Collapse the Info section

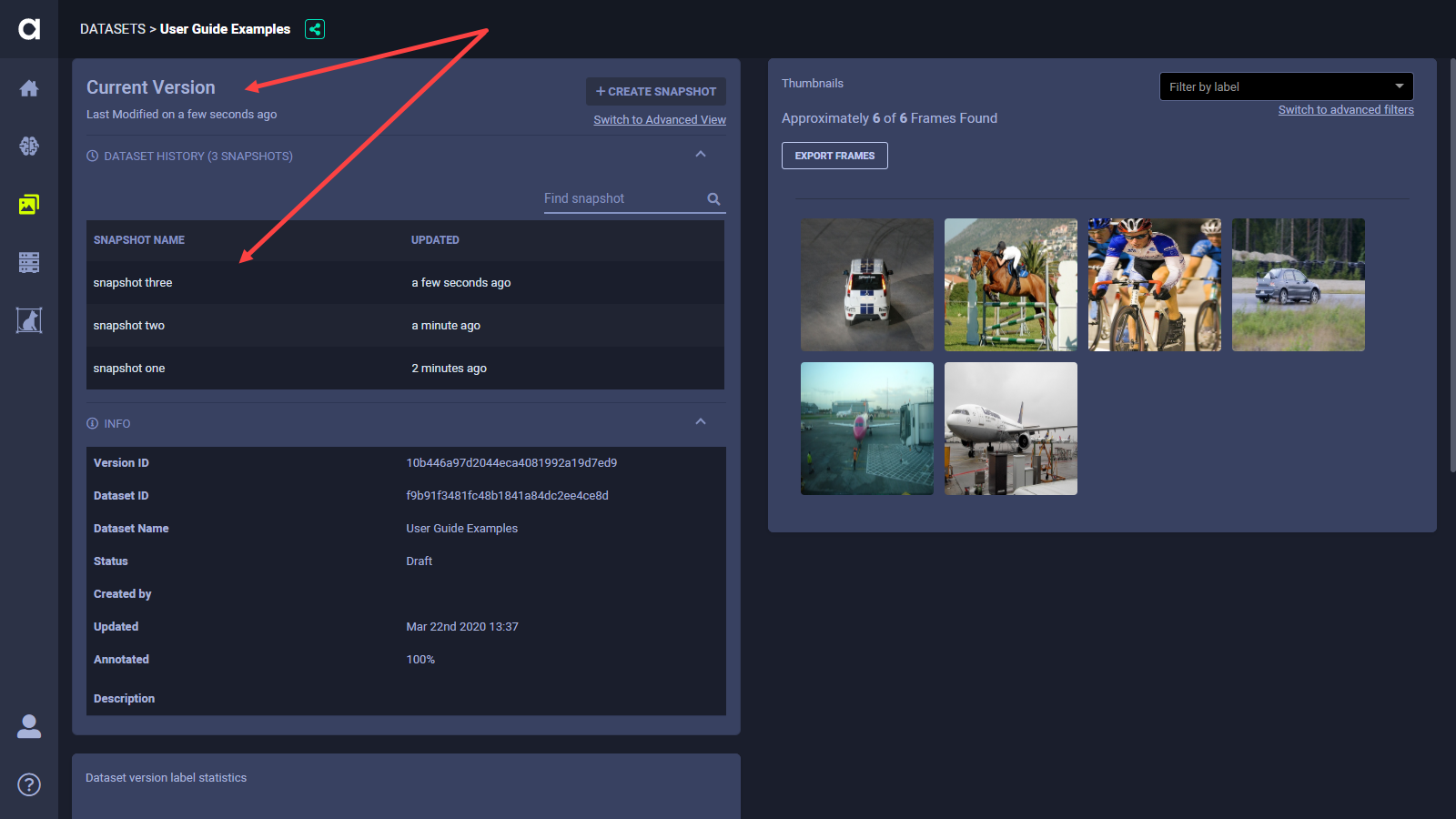pos(701,422)
